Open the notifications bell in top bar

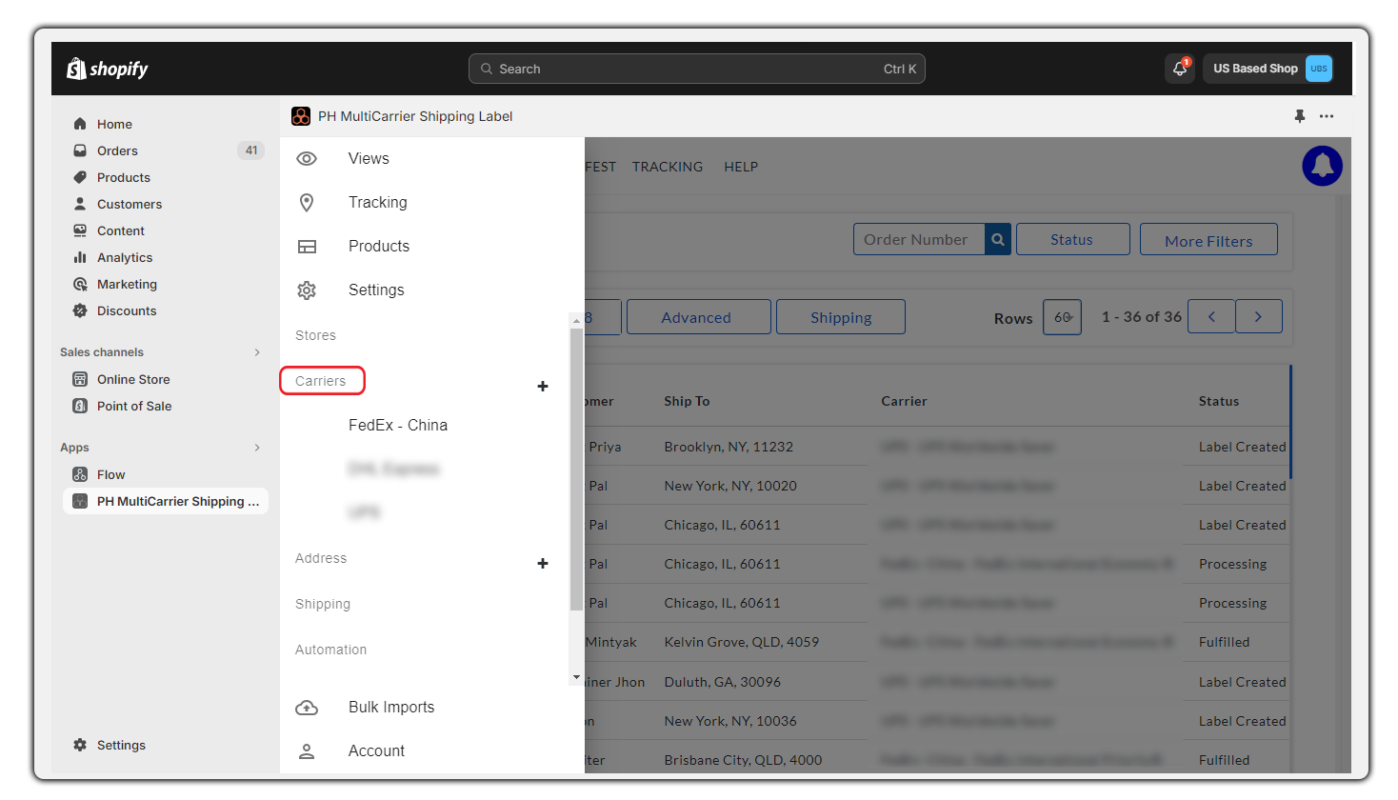click(x=1180, y=68)
